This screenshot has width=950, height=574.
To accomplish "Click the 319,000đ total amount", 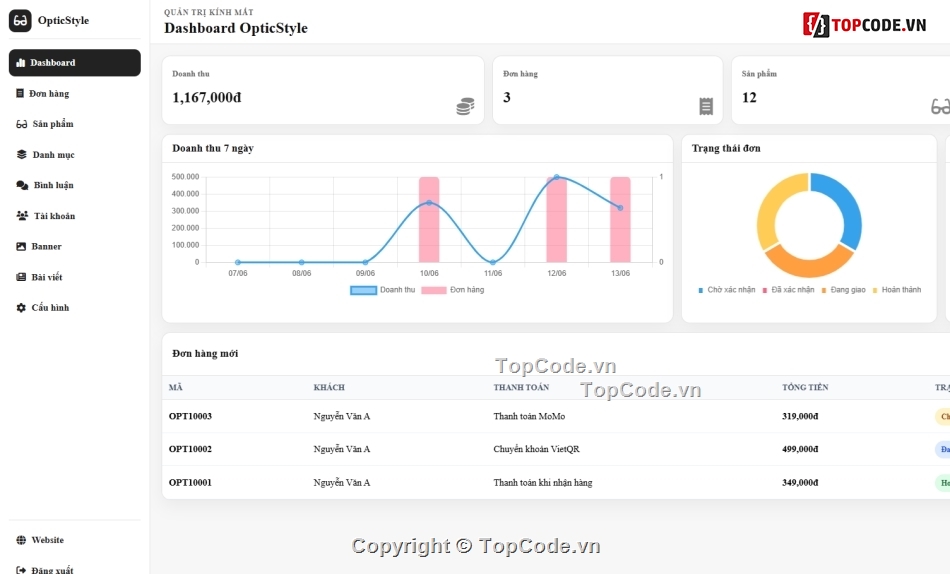I will click(x=800, y=416).
